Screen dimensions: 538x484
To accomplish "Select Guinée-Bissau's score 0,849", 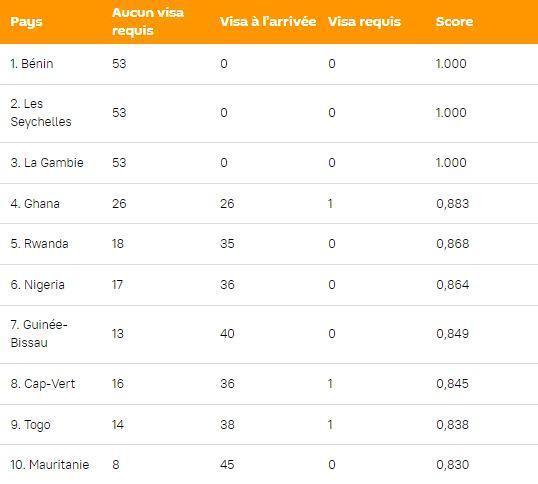I will [x=452, y=334].
